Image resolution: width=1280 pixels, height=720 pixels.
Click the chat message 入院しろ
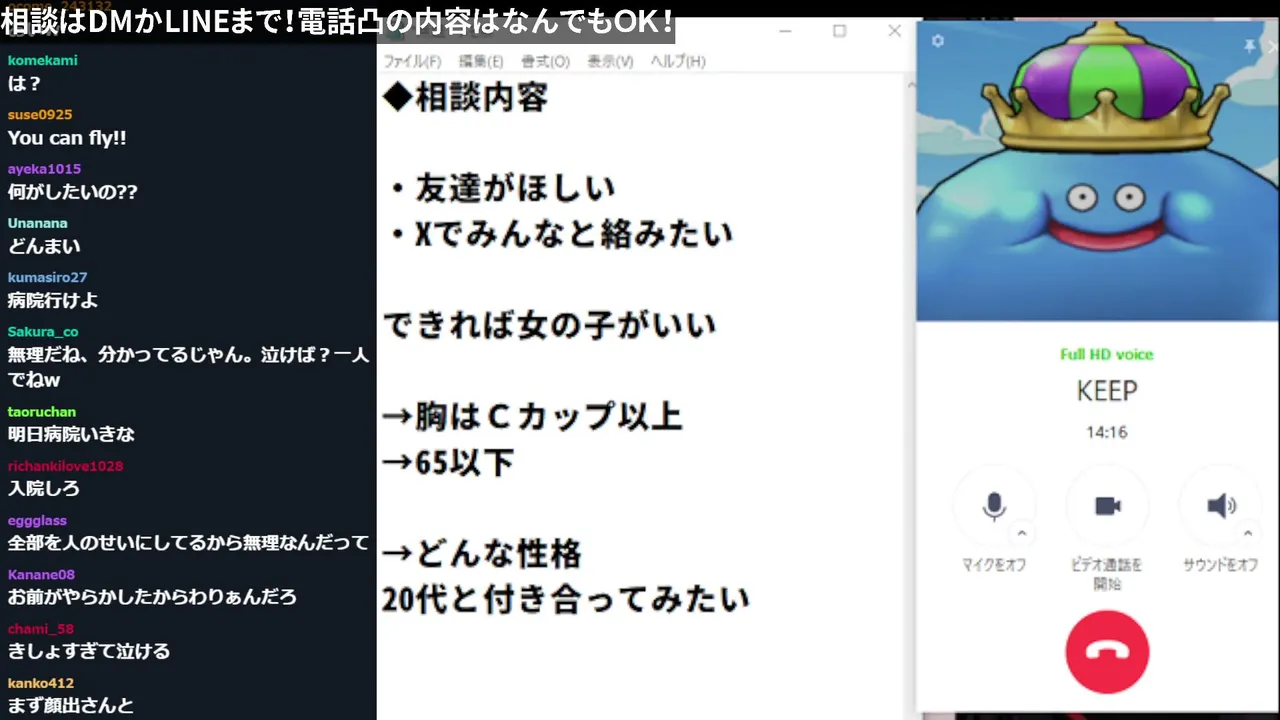point(44,489)
